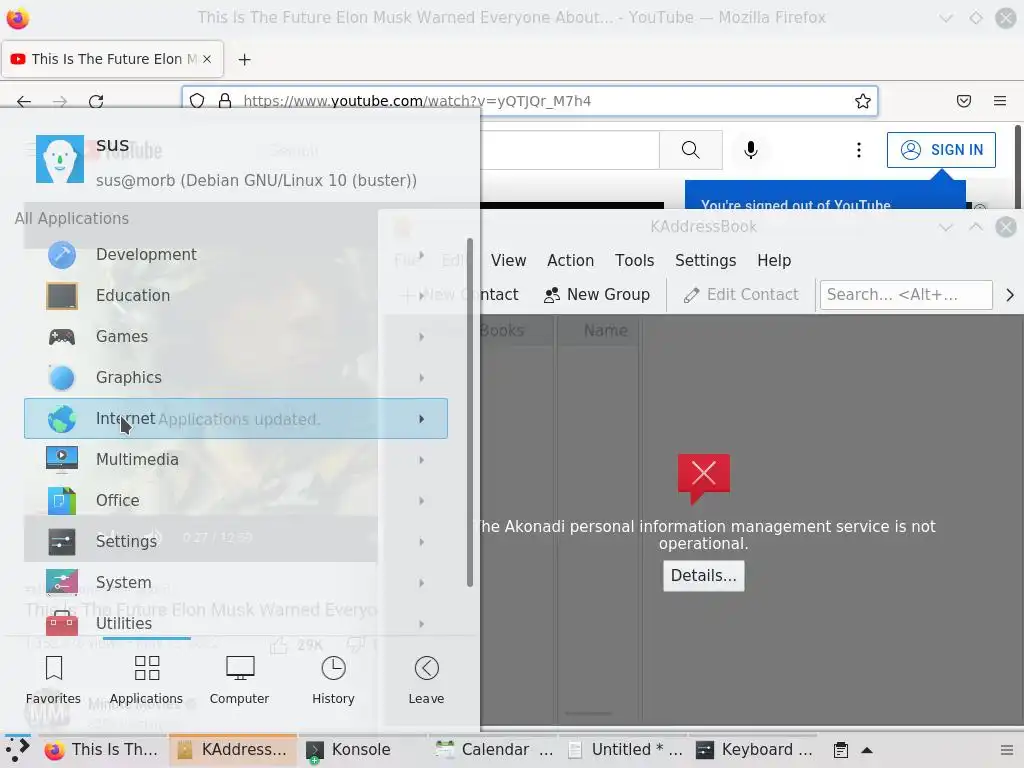
Task: Open the panel options hamburger icon
Action: click(1008, 750)
